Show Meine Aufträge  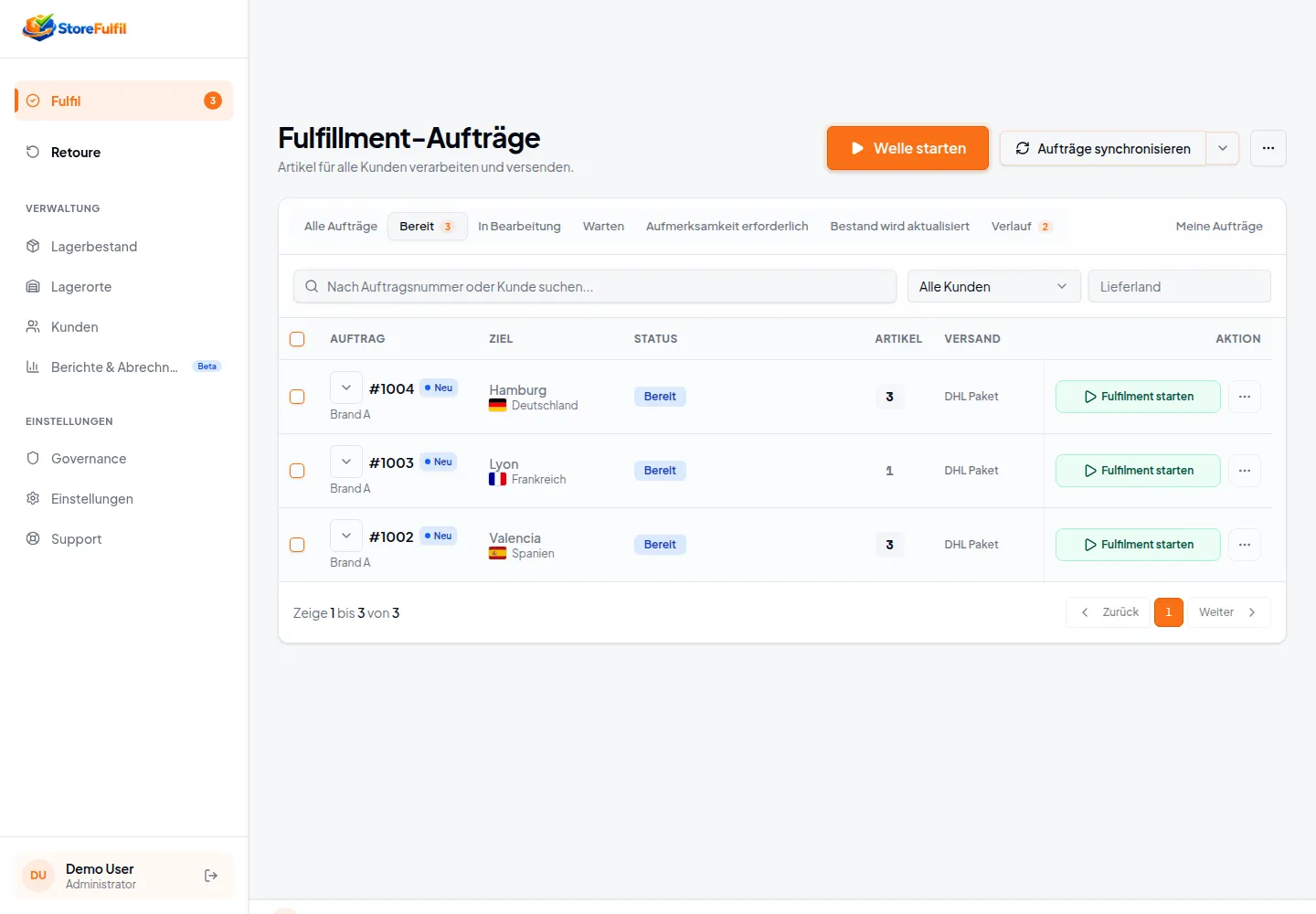(1219, 227)
